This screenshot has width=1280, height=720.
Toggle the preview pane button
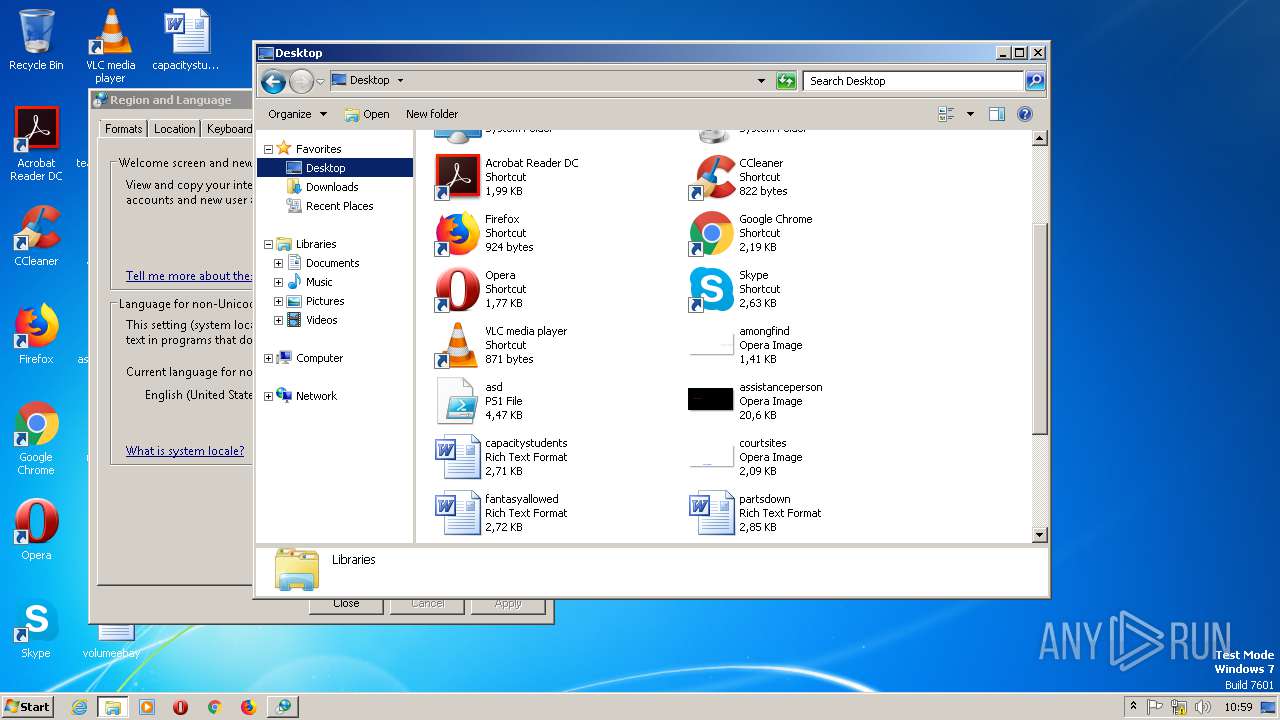tap(996, 114)
